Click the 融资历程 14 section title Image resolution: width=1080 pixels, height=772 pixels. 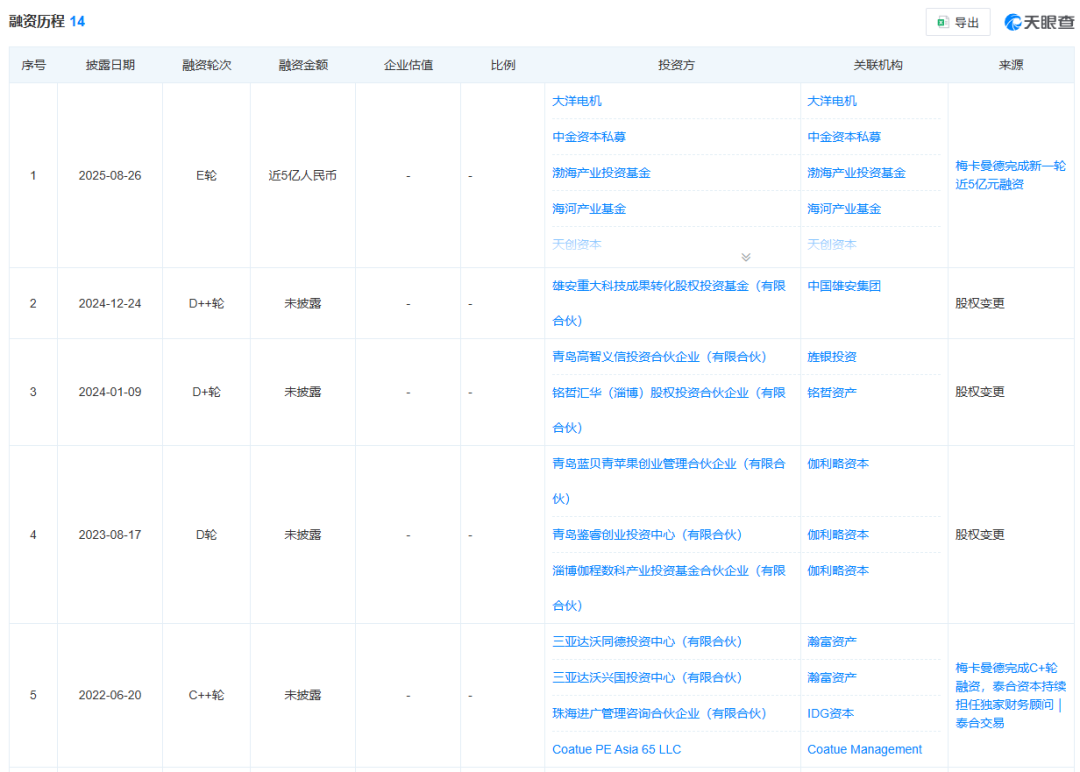(x=47, y=21)
